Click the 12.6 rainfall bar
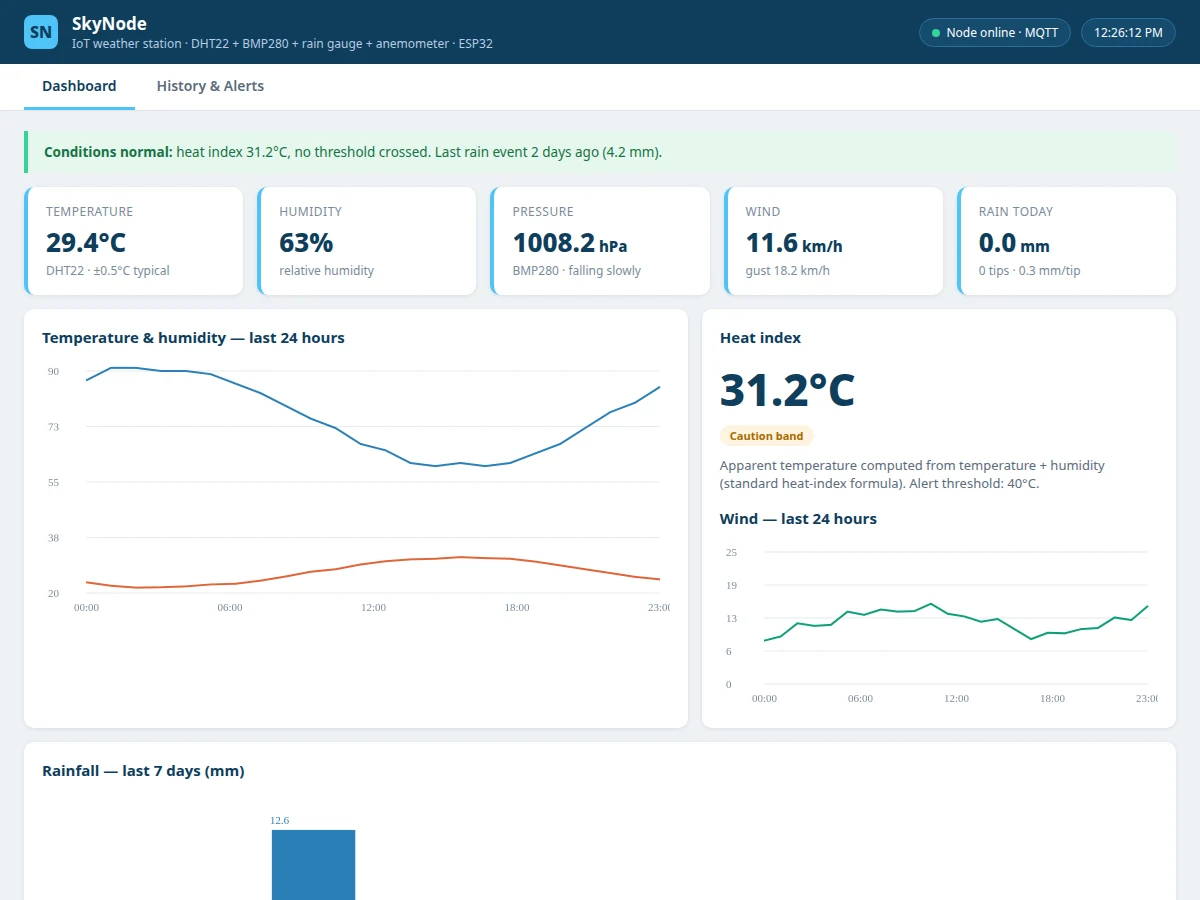 tap(313, 864)
